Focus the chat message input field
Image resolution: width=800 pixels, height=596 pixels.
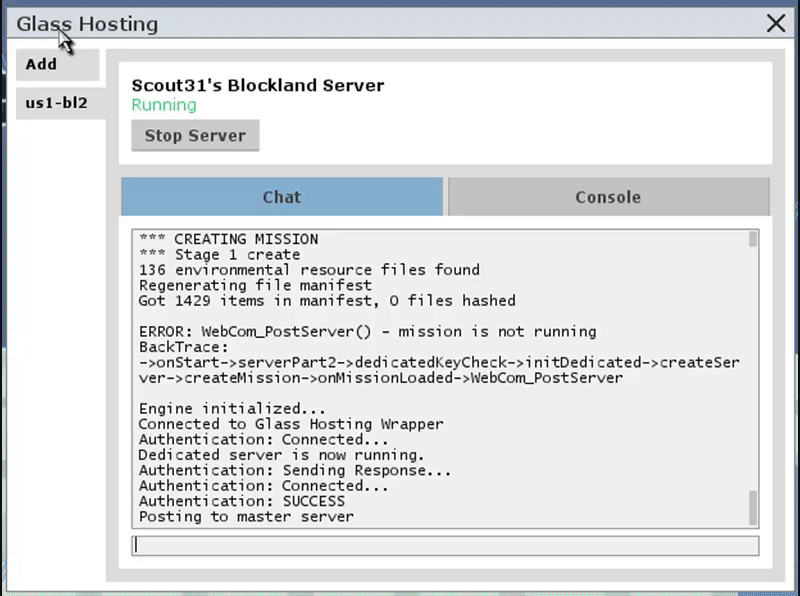click(445, 545)
